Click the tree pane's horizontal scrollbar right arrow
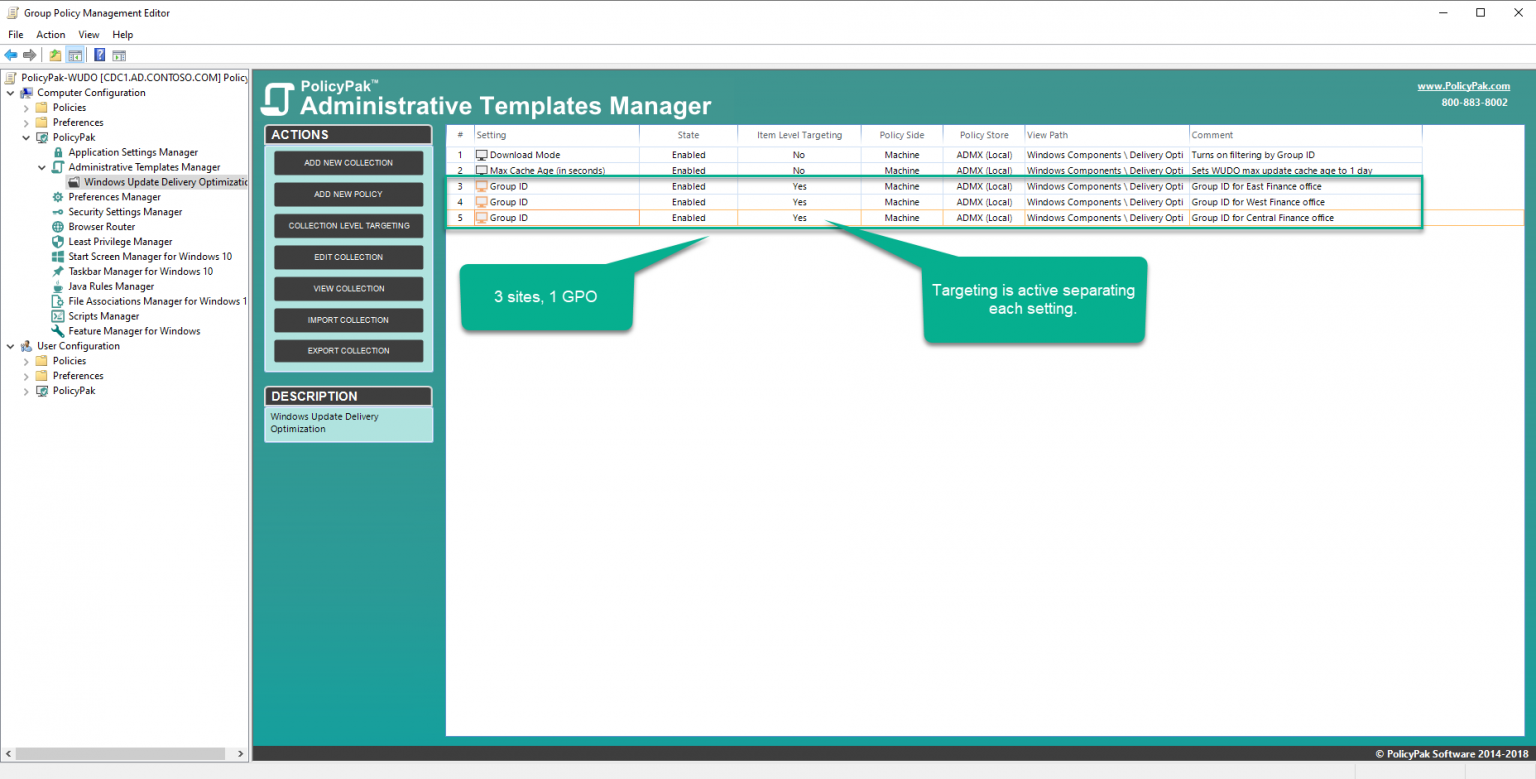The height and width of the screenshot is (779, 1536). 240,754
